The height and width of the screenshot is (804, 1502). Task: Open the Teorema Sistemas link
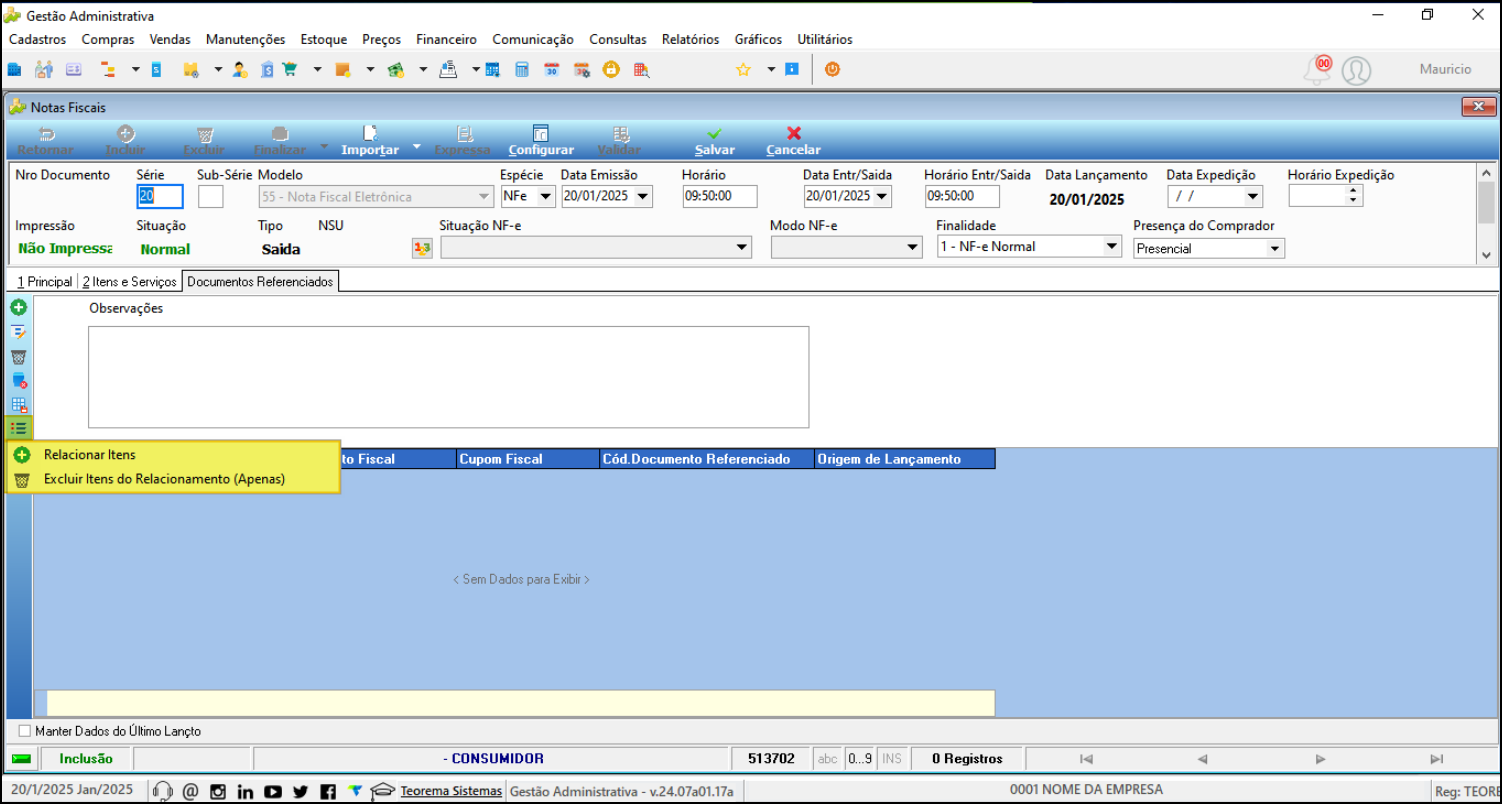pyautogui.click(x=451, y=791)
